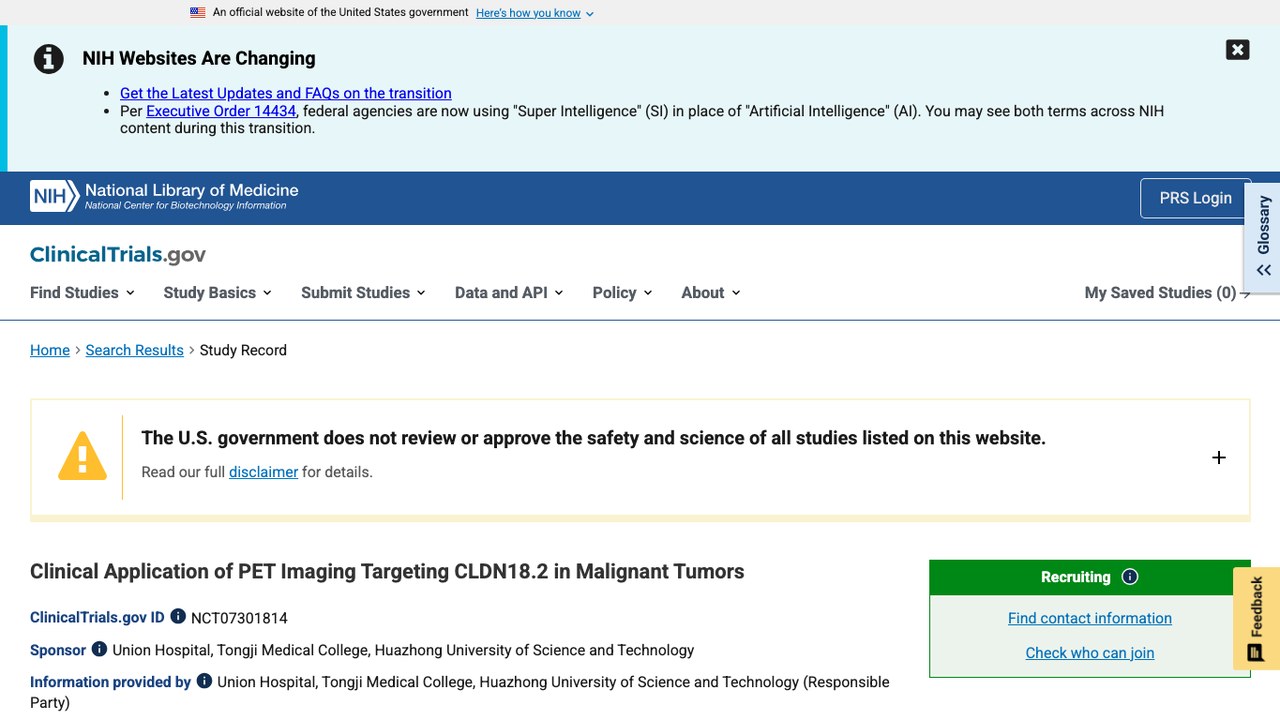Click the info icon next to ClinicalTrials.gov ID

[x=178, y=617]
